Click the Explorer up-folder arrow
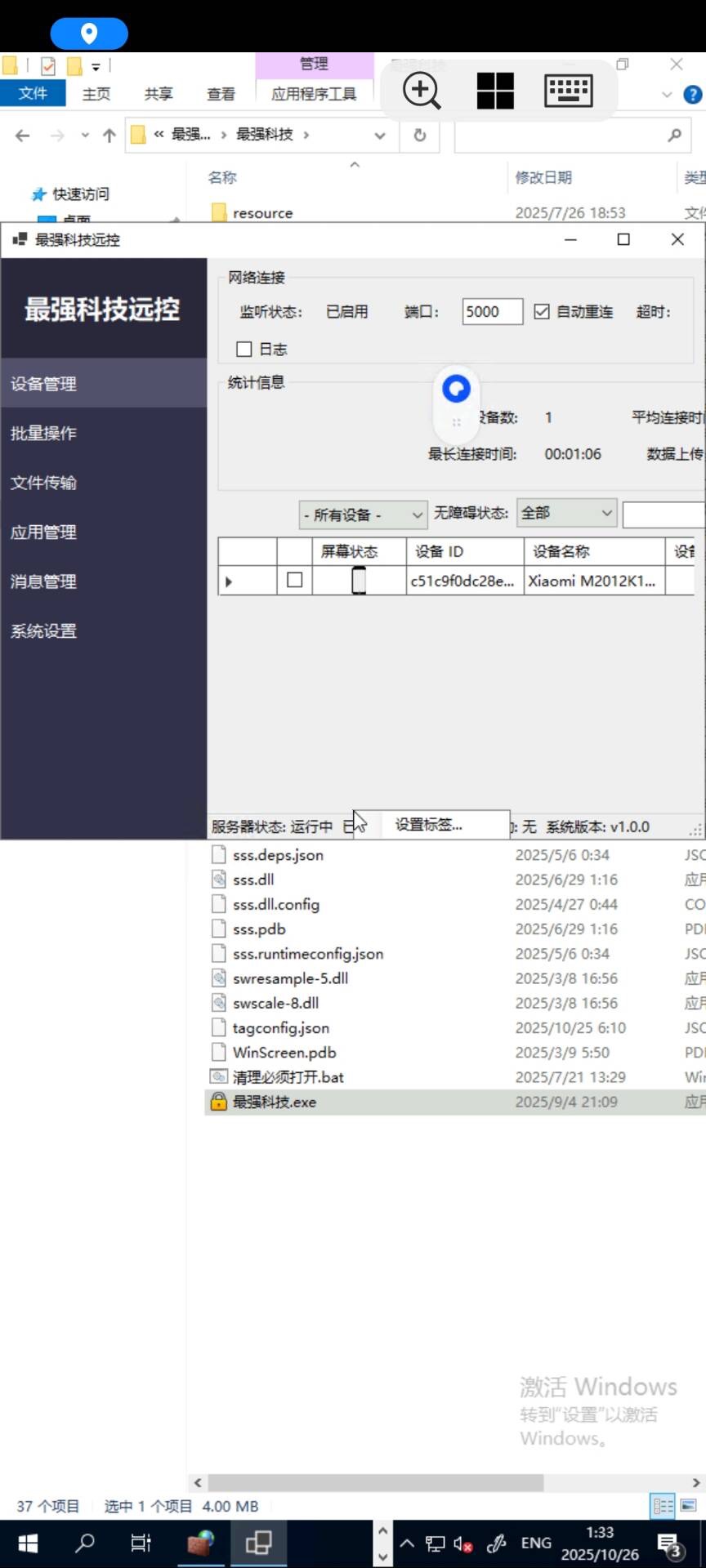The height and width of the screenshot is (1568, 706). point(109,136)
